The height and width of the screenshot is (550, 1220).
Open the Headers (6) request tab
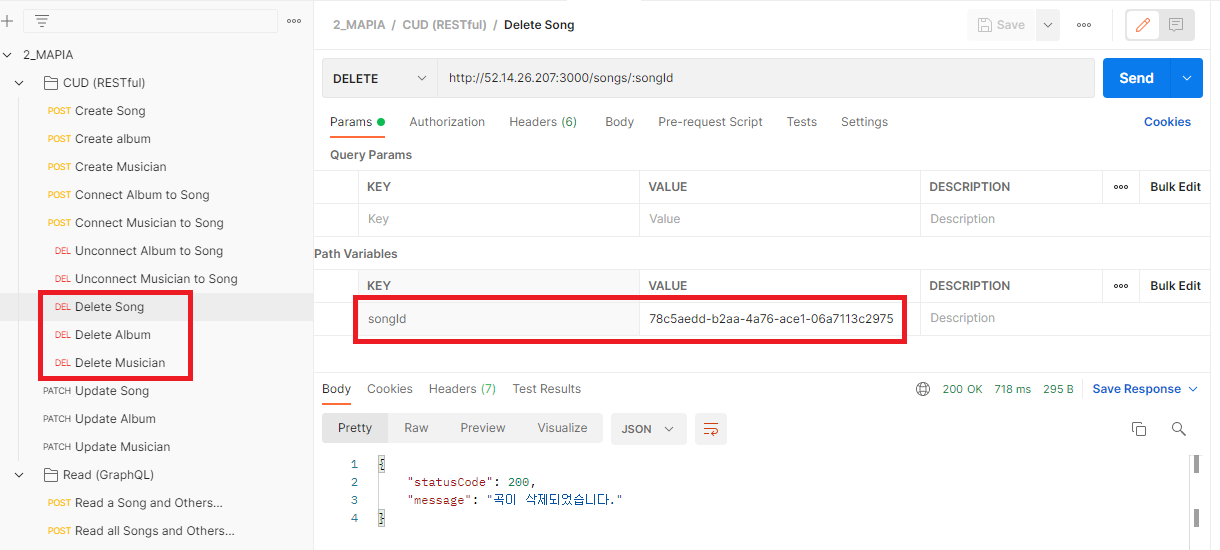tap(543, 122)
